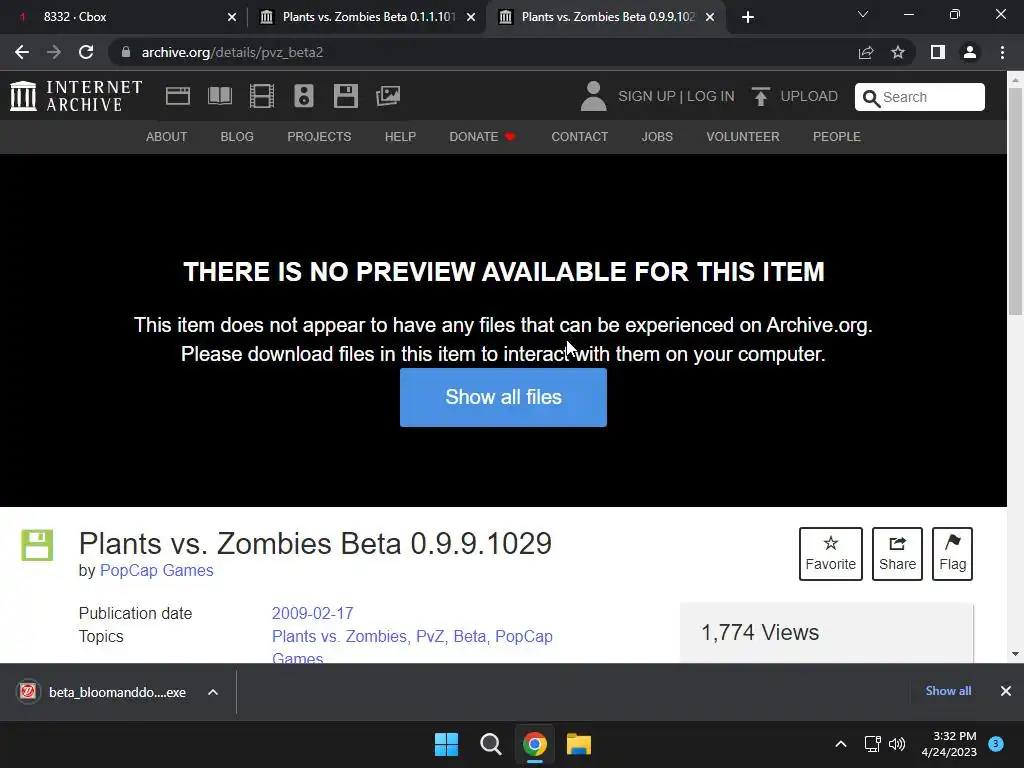Focus the Archive Search box
The height and width of the screenshot is (768, 1024).
click(920, 97)
